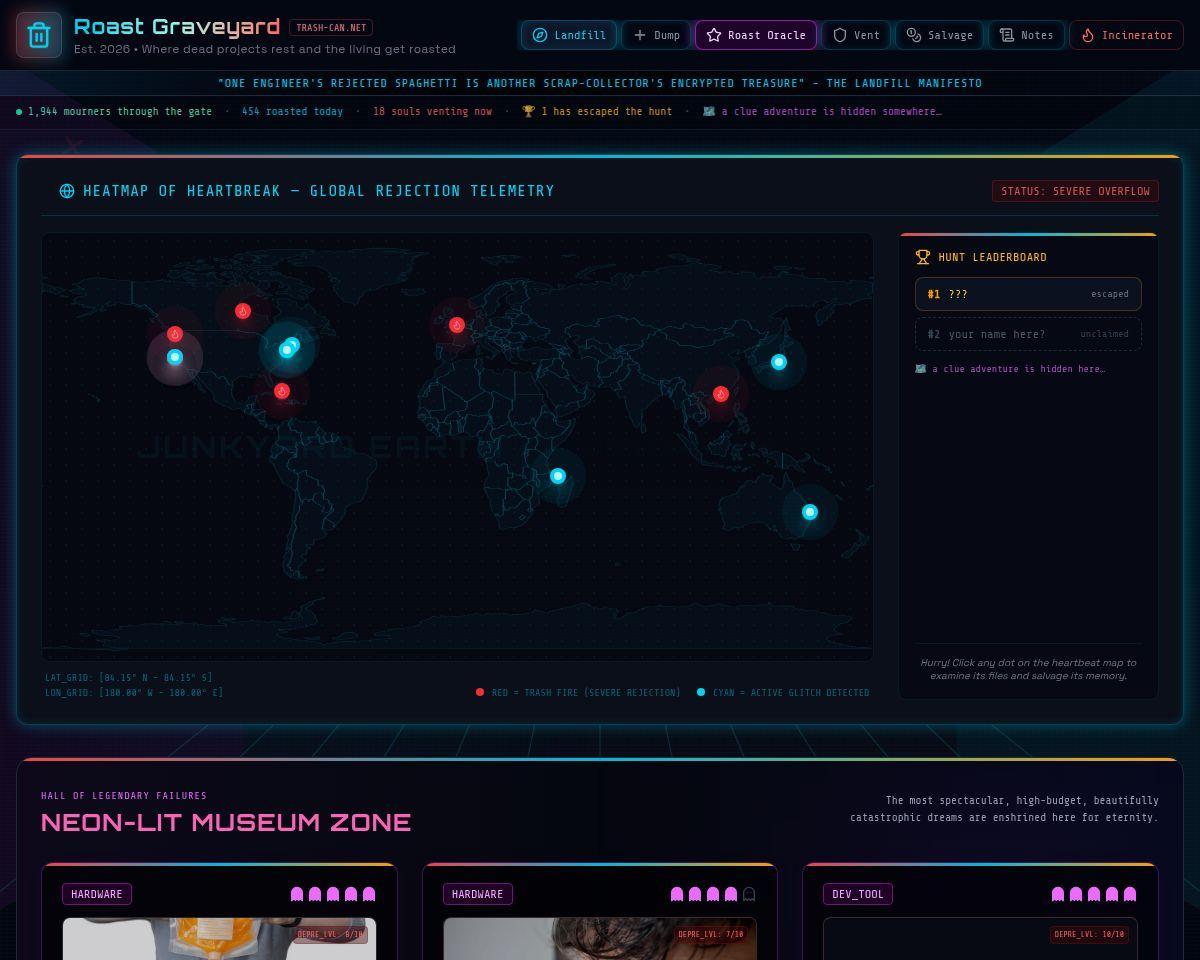The height and width of the screenshot is (960, 1200).
Task: Select the red fire dot over Europe
Action: [457, 325]
